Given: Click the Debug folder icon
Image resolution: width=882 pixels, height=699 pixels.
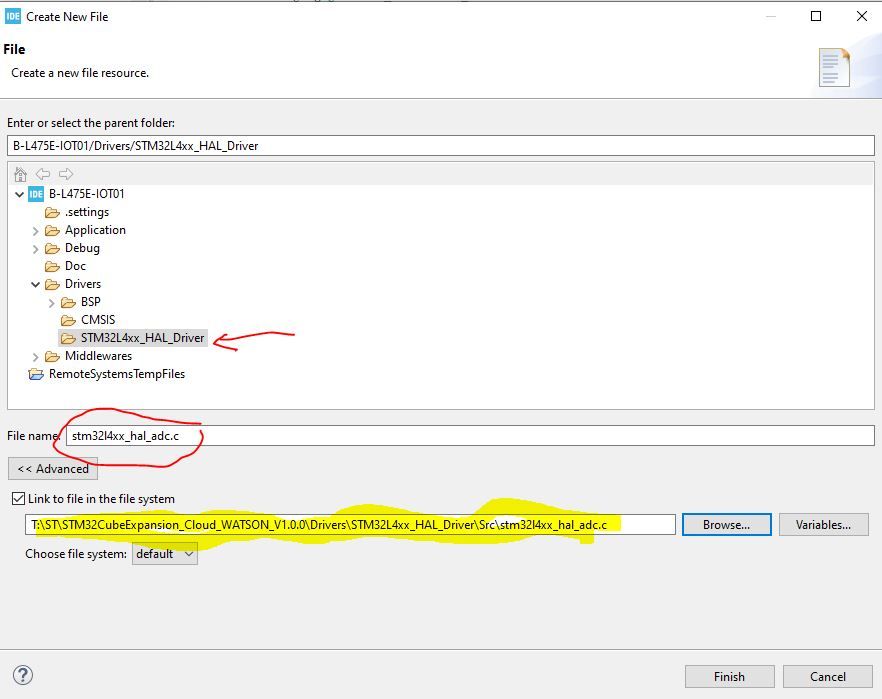Looking at the screenshot, I should 52,249.
